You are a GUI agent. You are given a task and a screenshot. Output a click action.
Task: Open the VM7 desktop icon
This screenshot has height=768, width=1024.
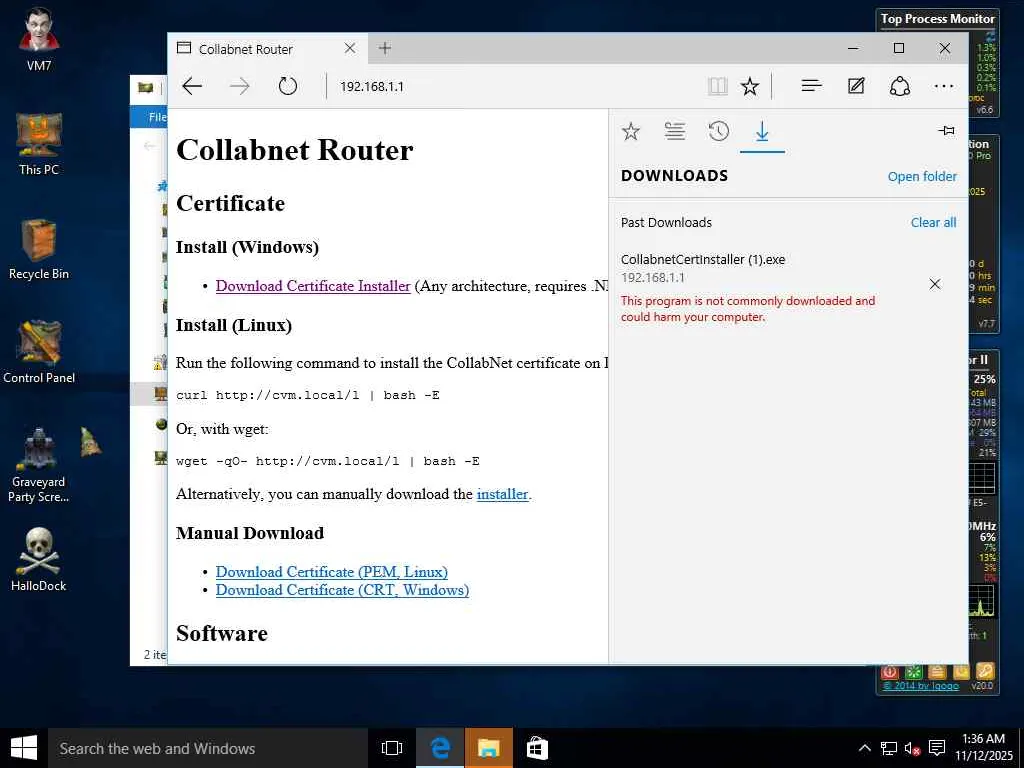pos(39,39)
